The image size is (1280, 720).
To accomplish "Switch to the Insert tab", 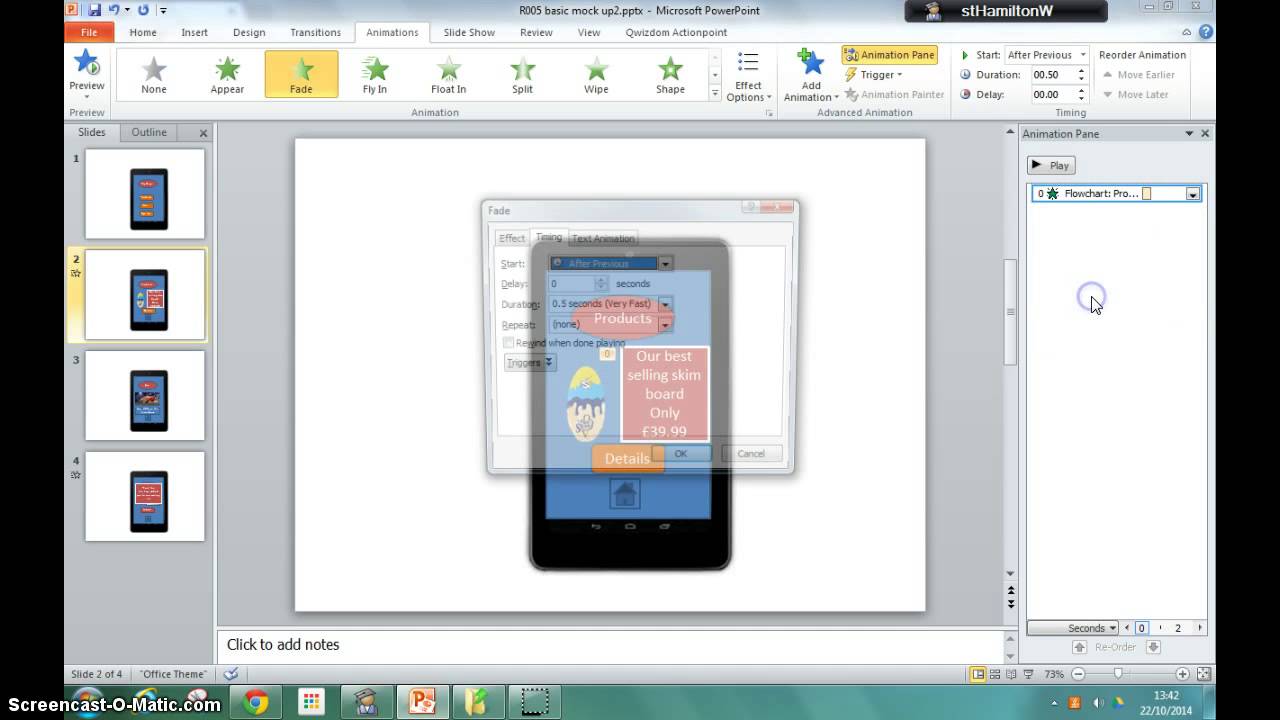I will point(195,32).
